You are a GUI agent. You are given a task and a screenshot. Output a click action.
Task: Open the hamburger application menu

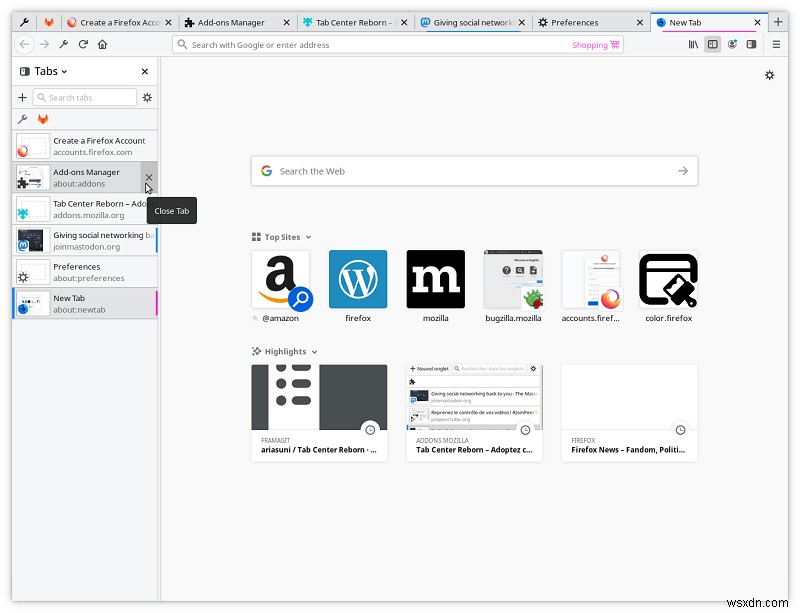click(x=776, y=44)
